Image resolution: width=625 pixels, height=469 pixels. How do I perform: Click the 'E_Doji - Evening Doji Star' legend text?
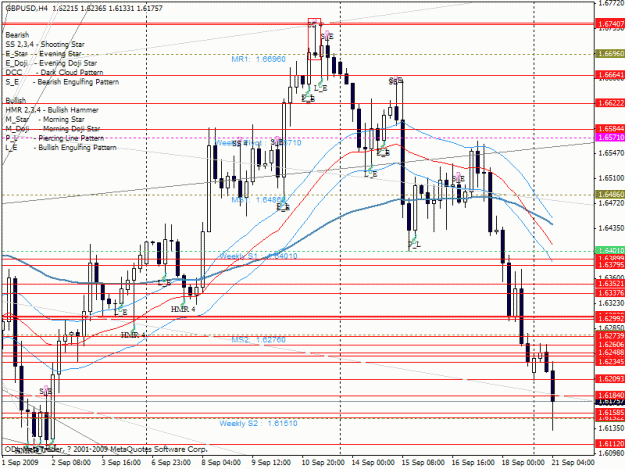51,63
